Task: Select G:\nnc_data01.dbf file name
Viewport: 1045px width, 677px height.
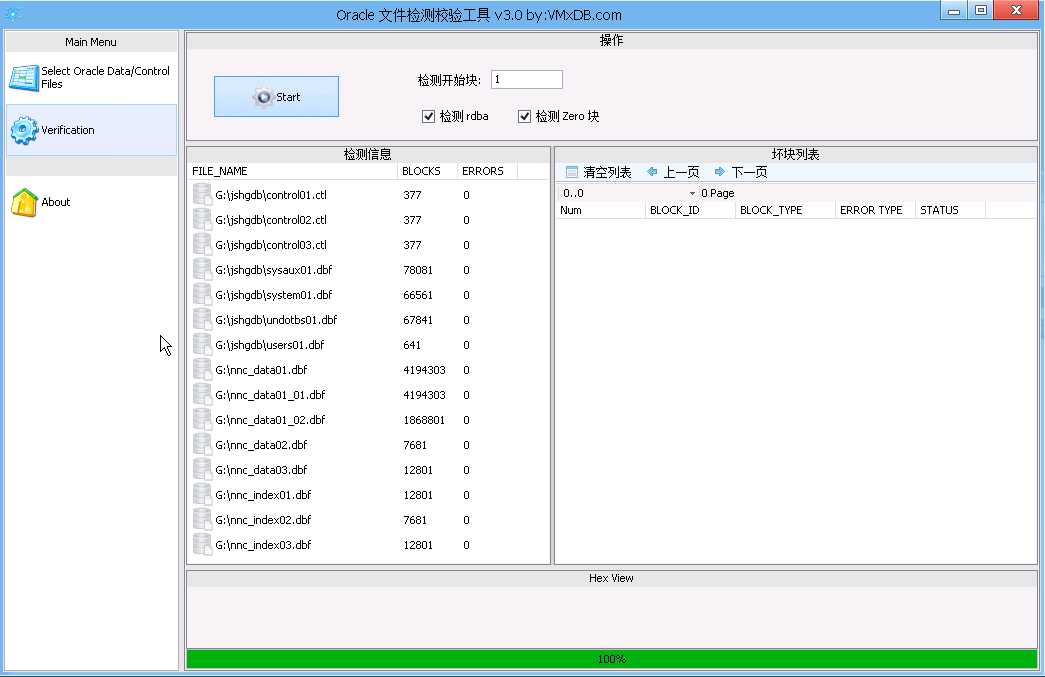Action: tap(261, 370)
